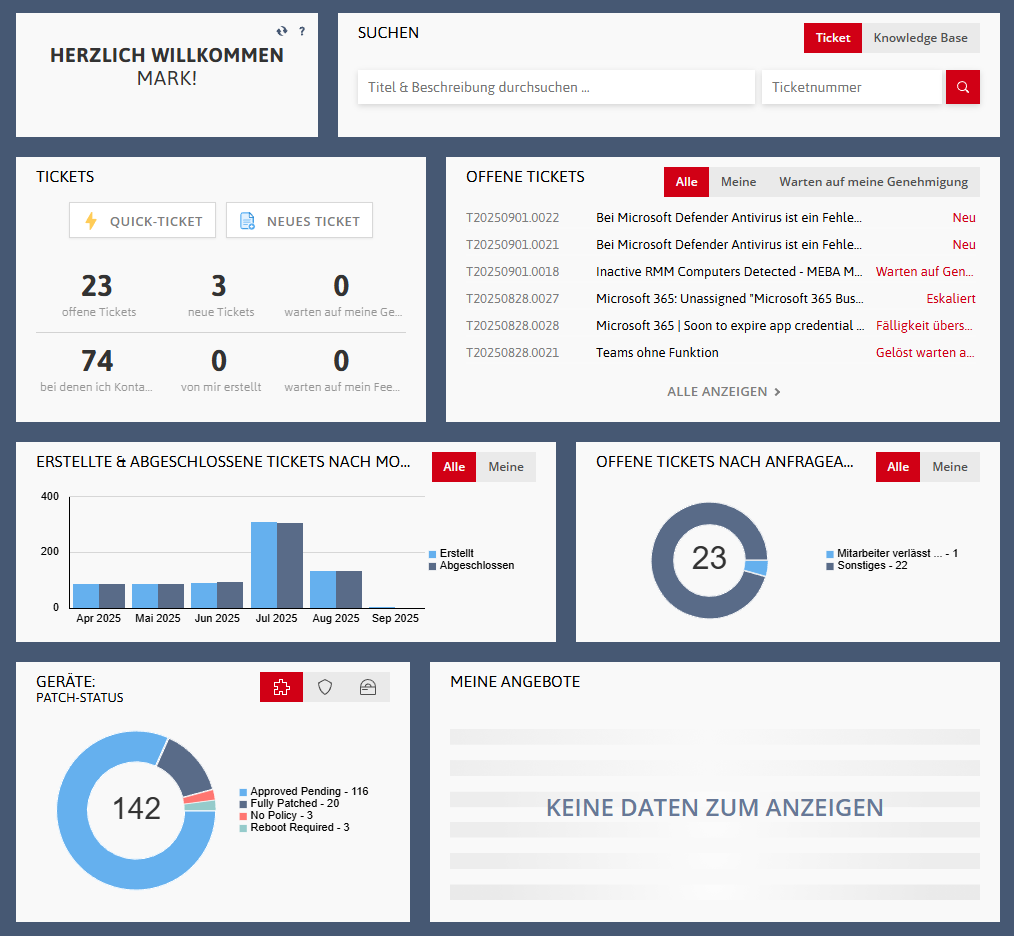The width and height of the screenshot is (1014, 936).
Task: Click the Titel & Beschreibung search field
Action: (556, 87)
